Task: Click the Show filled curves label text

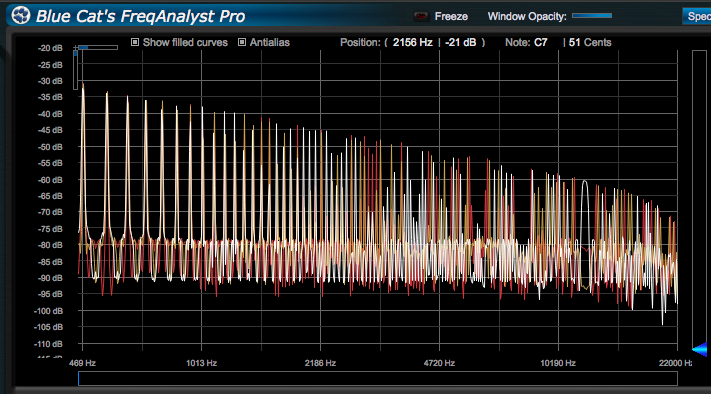Action: click(x=185, y=42)
